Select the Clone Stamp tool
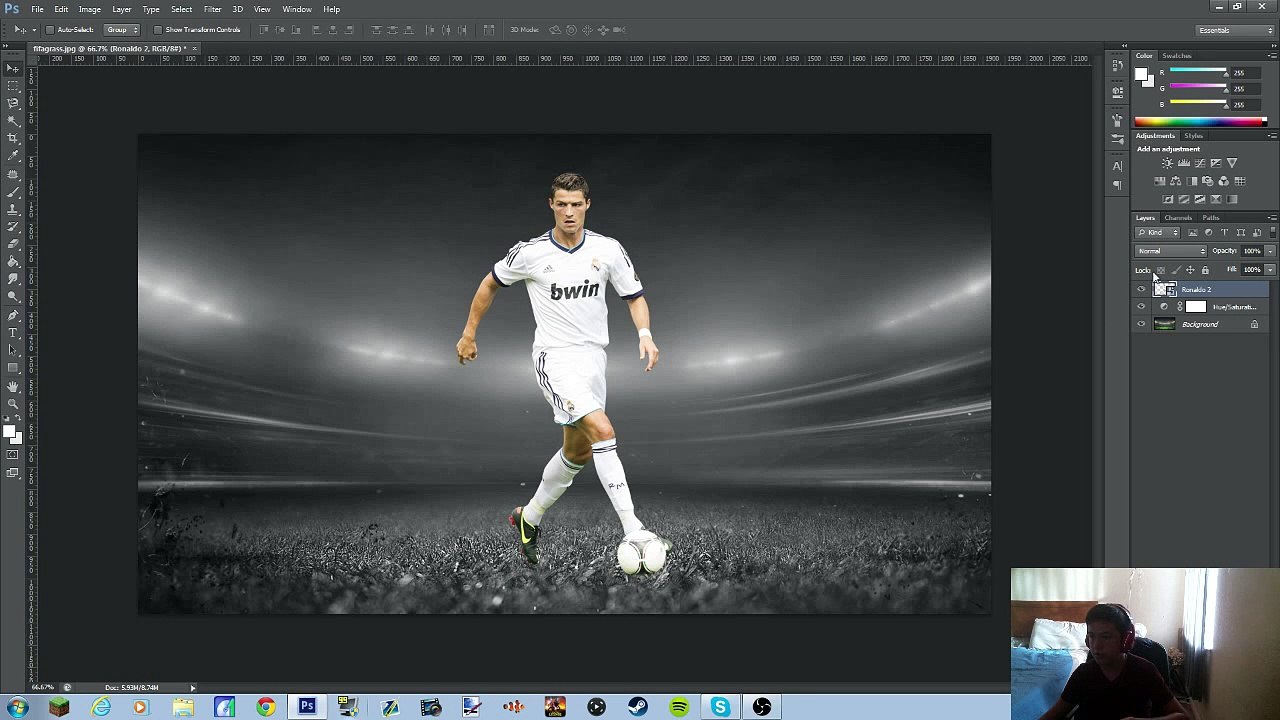Viewport: 1280px width, 720px height. 14,208
